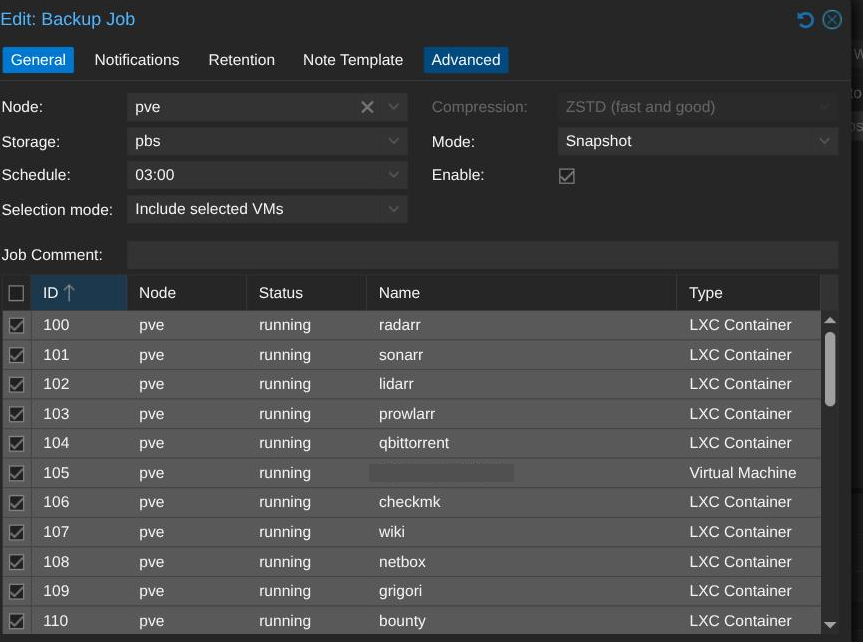Uncheck the lidarr row checkbox
Image resolution: width=863 pixels, height=642 pixels.
[x=17, y=384]
